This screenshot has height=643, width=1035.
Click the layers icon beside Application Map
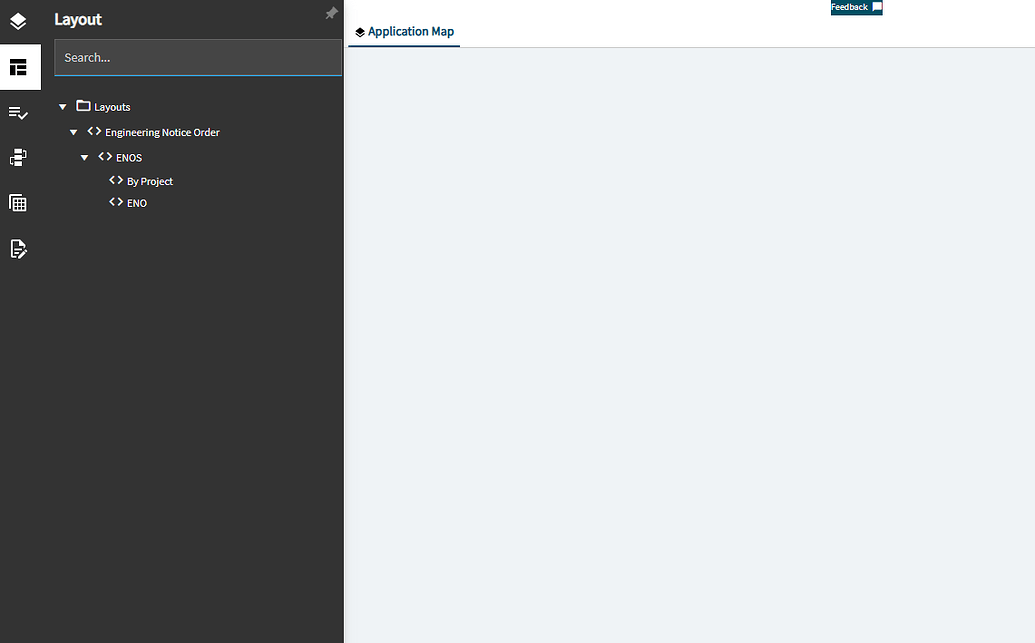tap(360, 31)
